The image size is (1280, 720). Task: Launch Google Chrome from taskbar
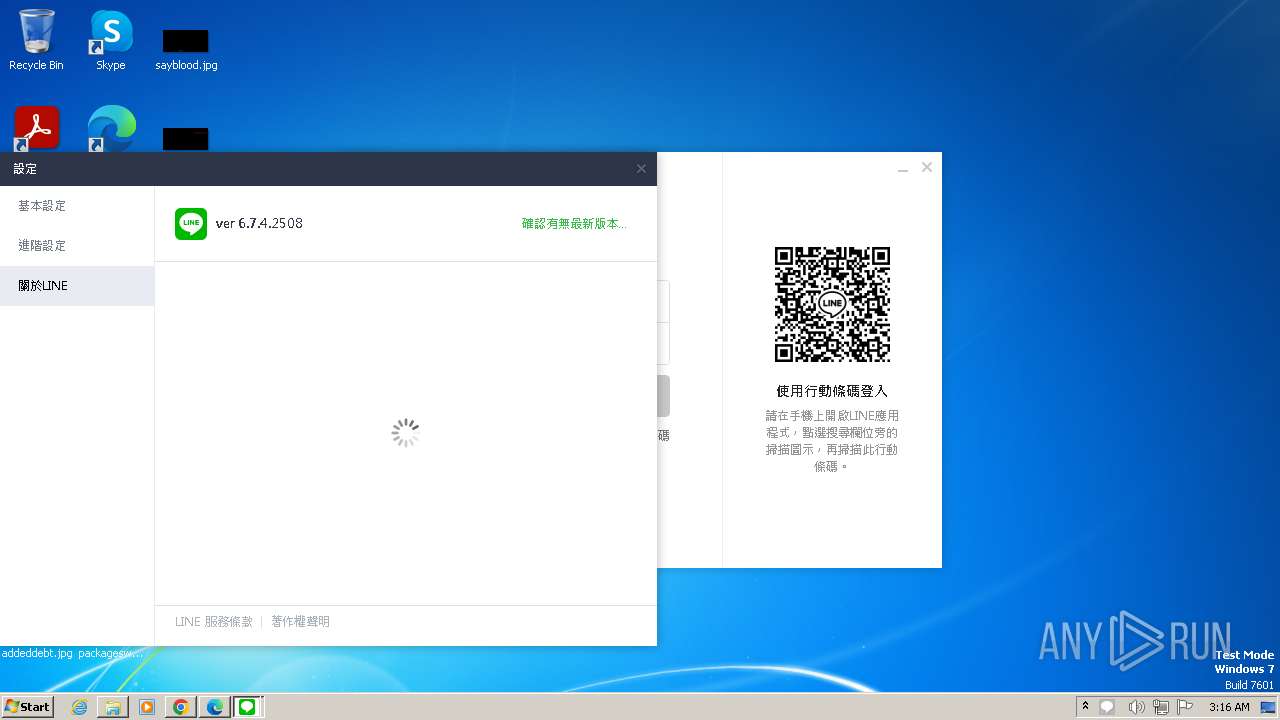point(181,707)
